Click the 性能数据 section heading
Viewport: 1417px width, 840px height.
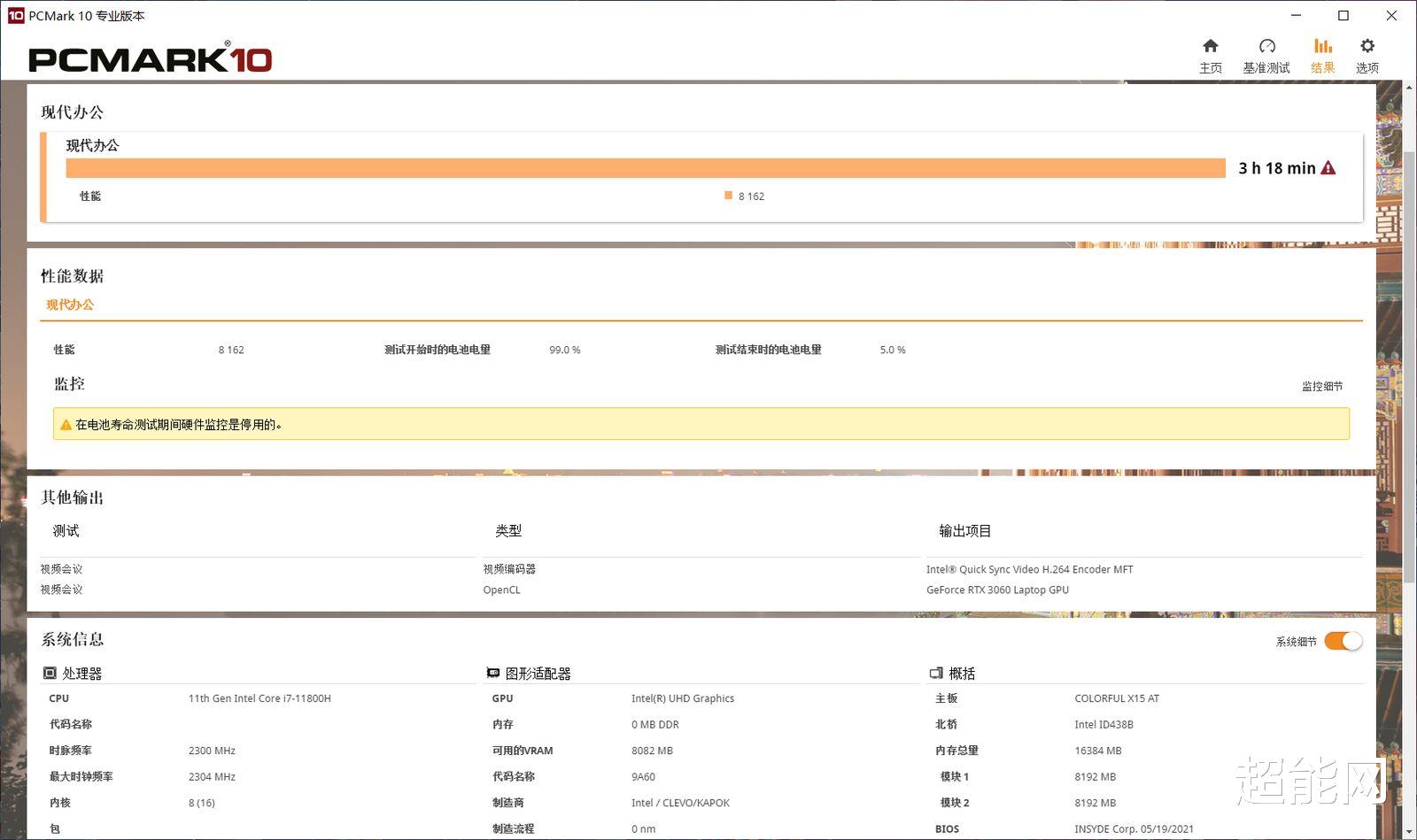click(73, 276)
